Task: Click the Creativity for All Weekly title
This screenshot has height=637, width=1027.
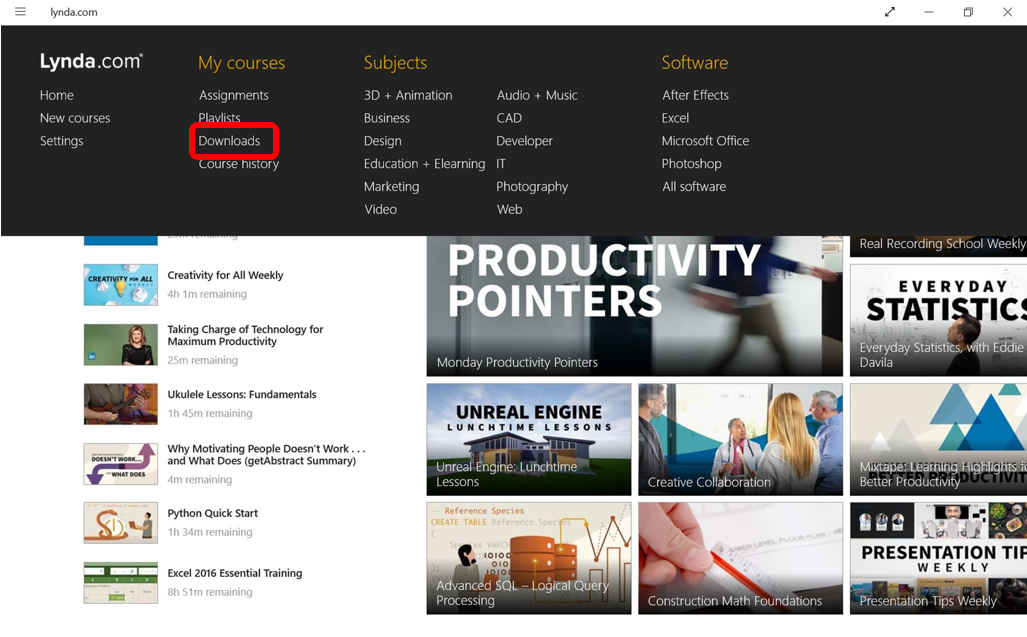Action: tap(225, 275)
